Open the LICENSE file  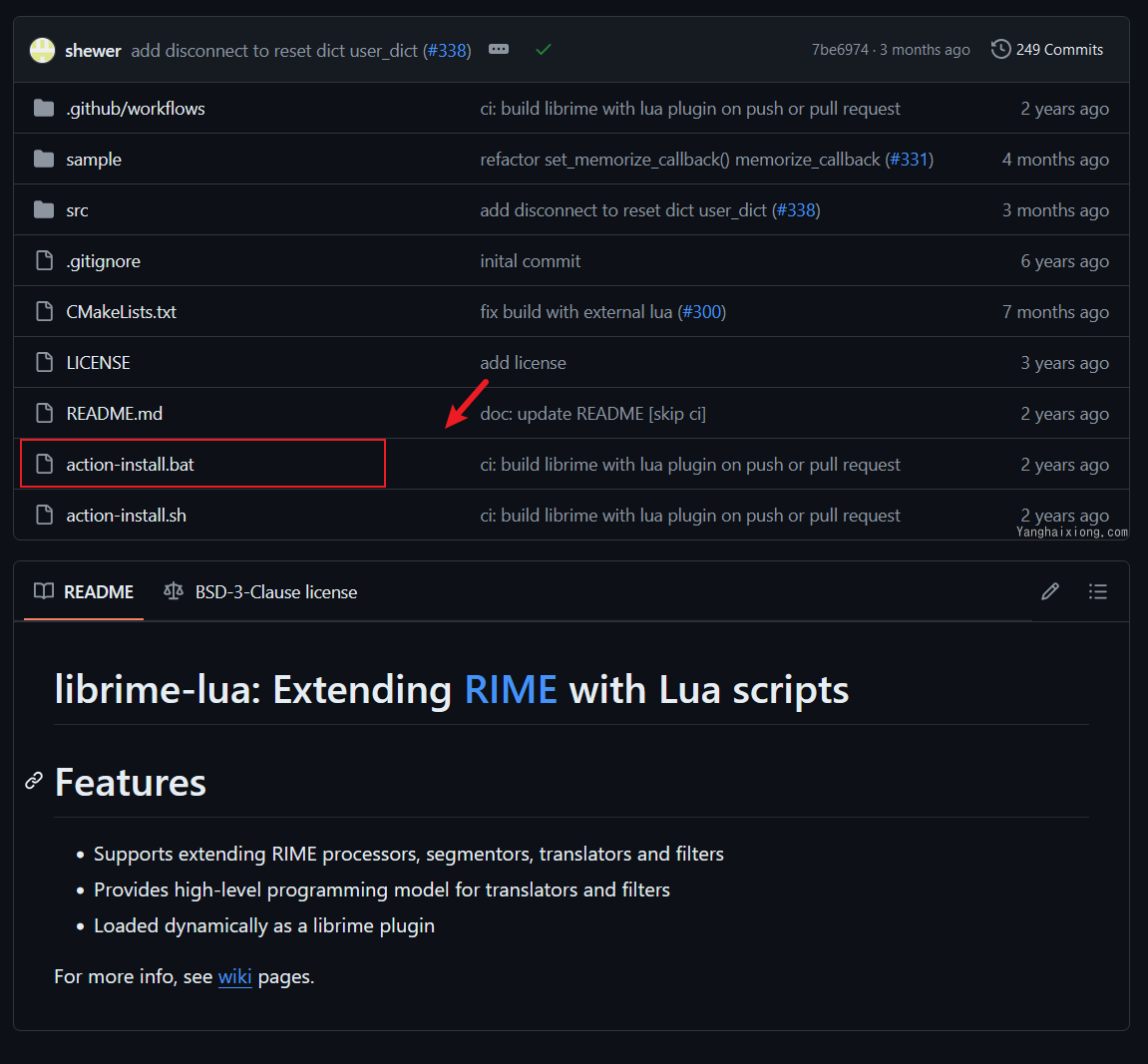point(98,363)
